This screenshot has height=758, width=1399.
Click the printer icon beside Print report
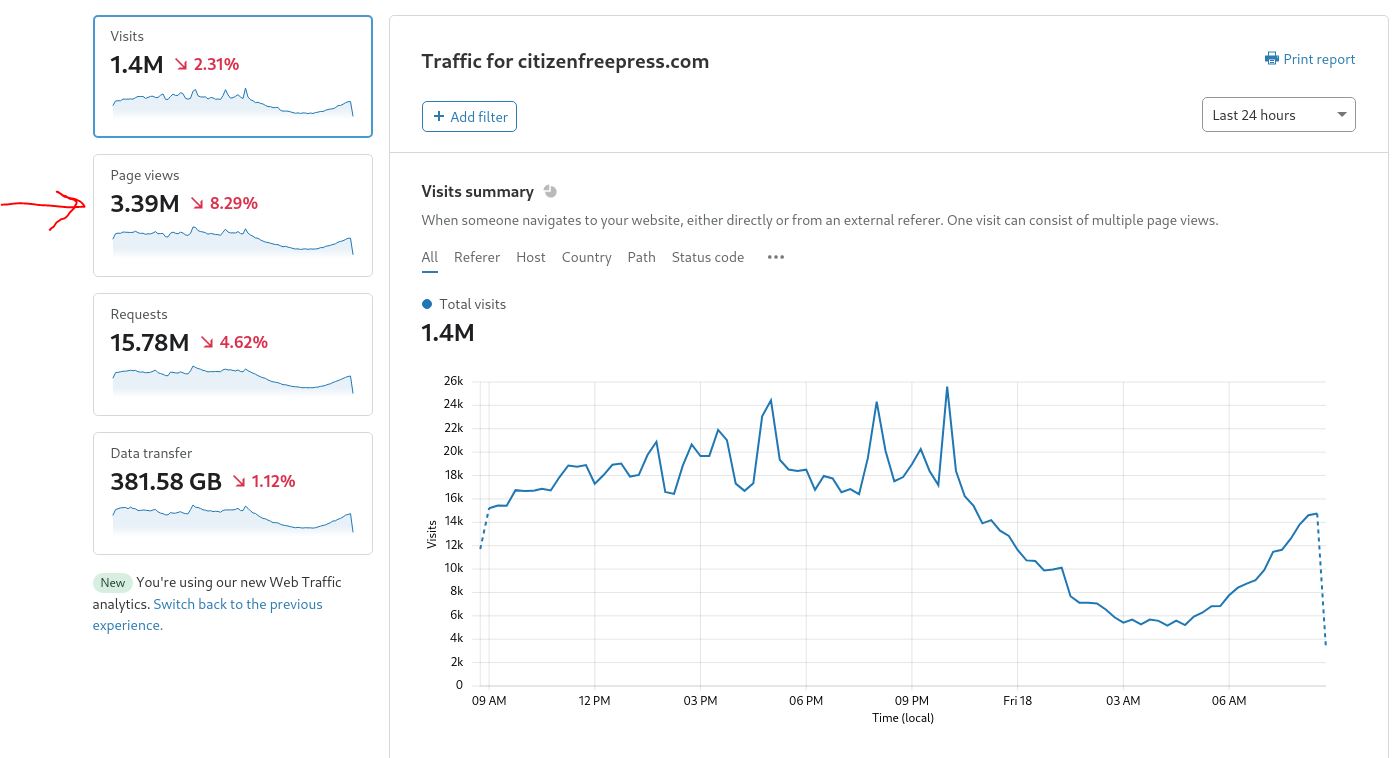coord(1272,59)
